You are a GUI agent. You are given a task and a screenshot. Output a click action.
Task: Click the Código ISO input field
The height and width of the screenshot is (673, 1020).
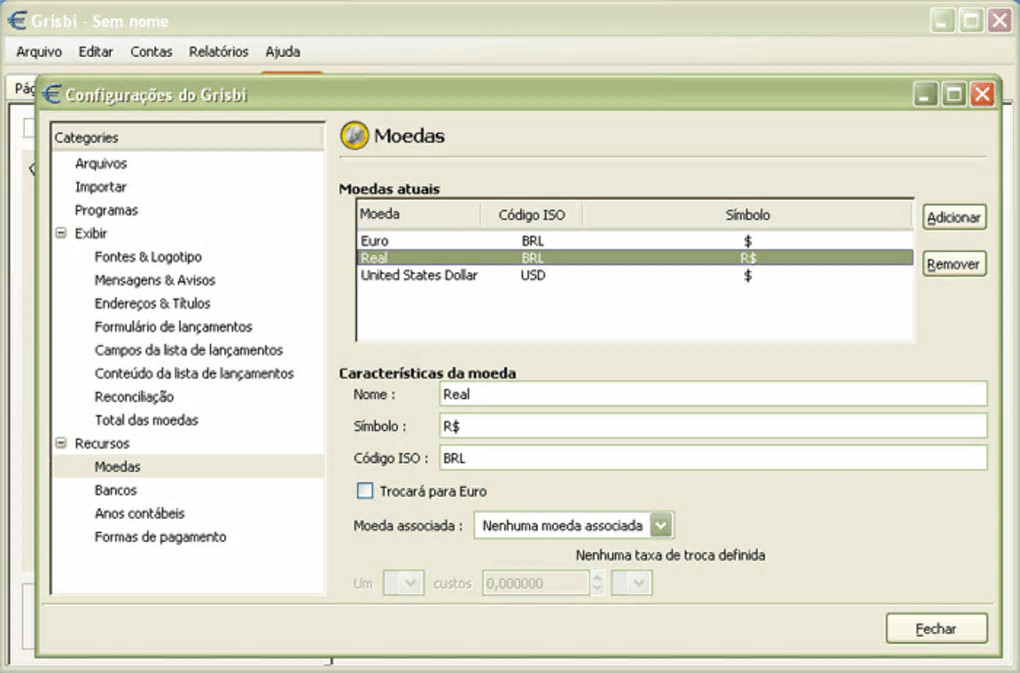pyautogui.click(x=714, y=458)
